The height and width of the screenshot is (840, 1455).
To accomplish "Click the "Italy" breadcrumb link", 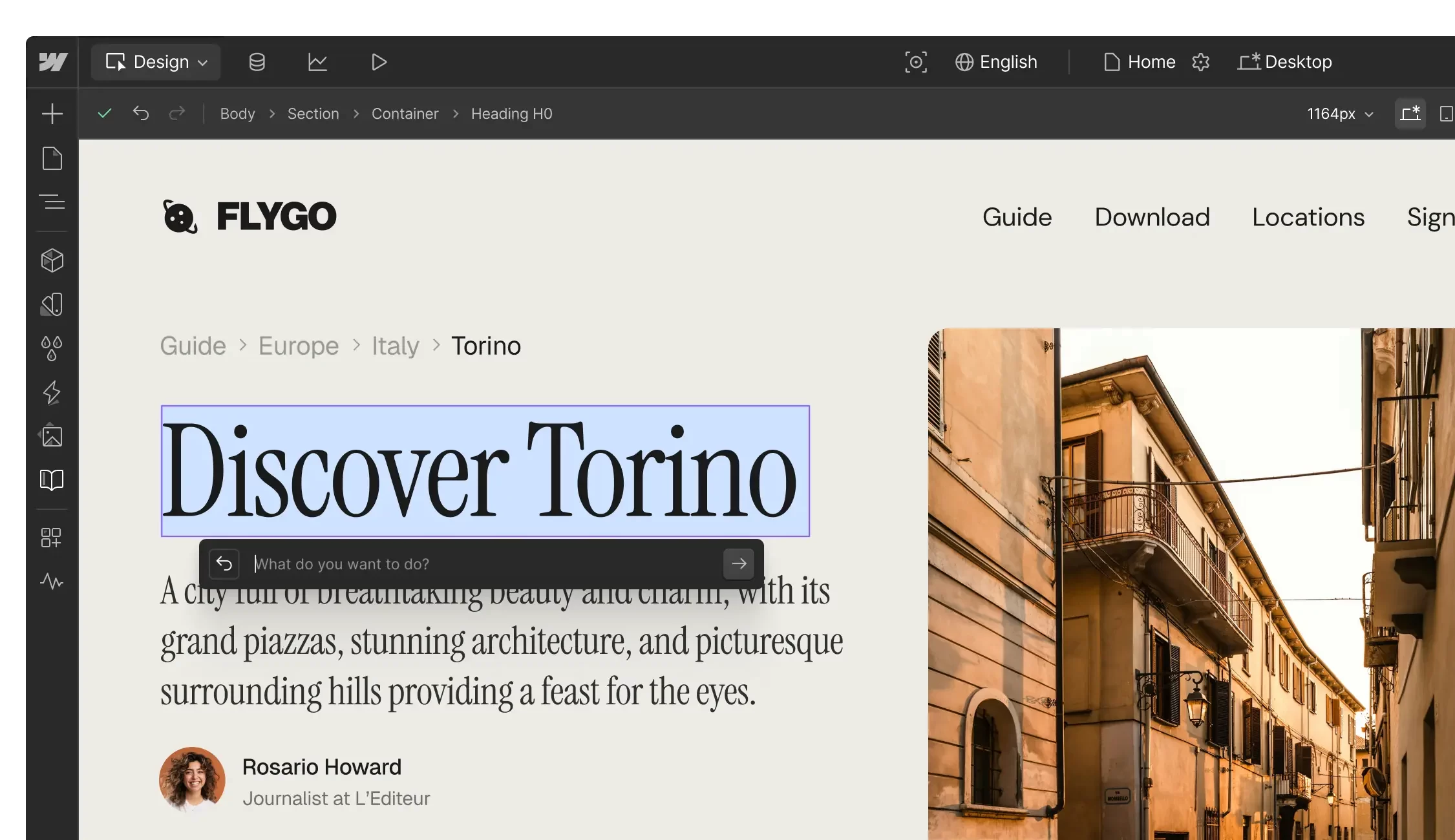I will (395, 346).
